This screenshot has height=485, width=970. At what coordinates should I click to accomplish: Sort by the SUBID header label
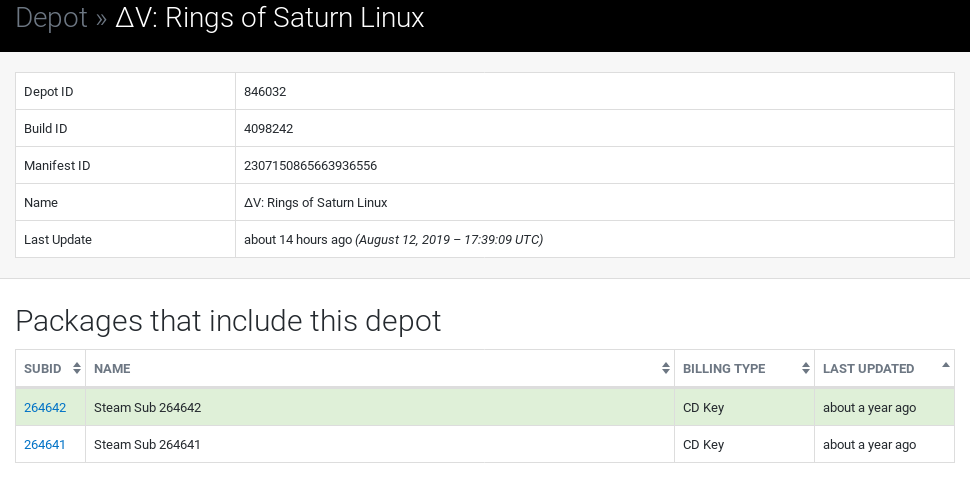[x=43, y=369]
